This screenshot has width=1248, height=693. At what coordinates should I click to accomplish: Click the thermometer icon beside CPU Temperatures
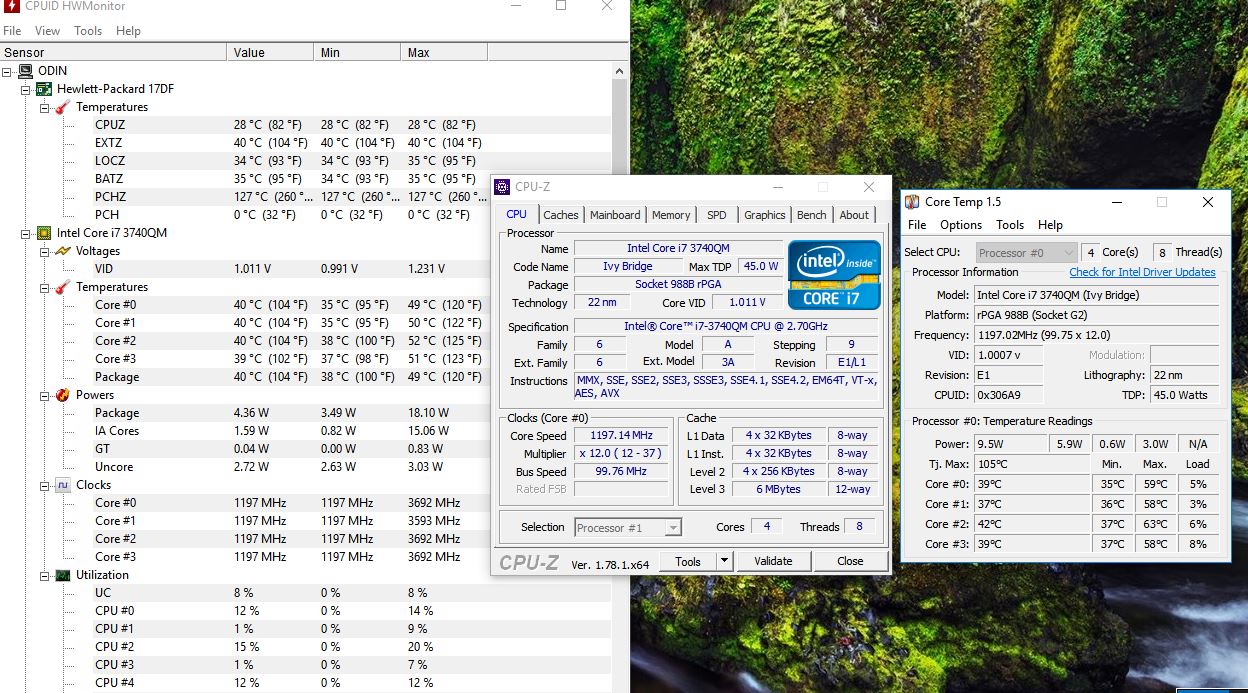pyautogui.click(x=63, y=287)
